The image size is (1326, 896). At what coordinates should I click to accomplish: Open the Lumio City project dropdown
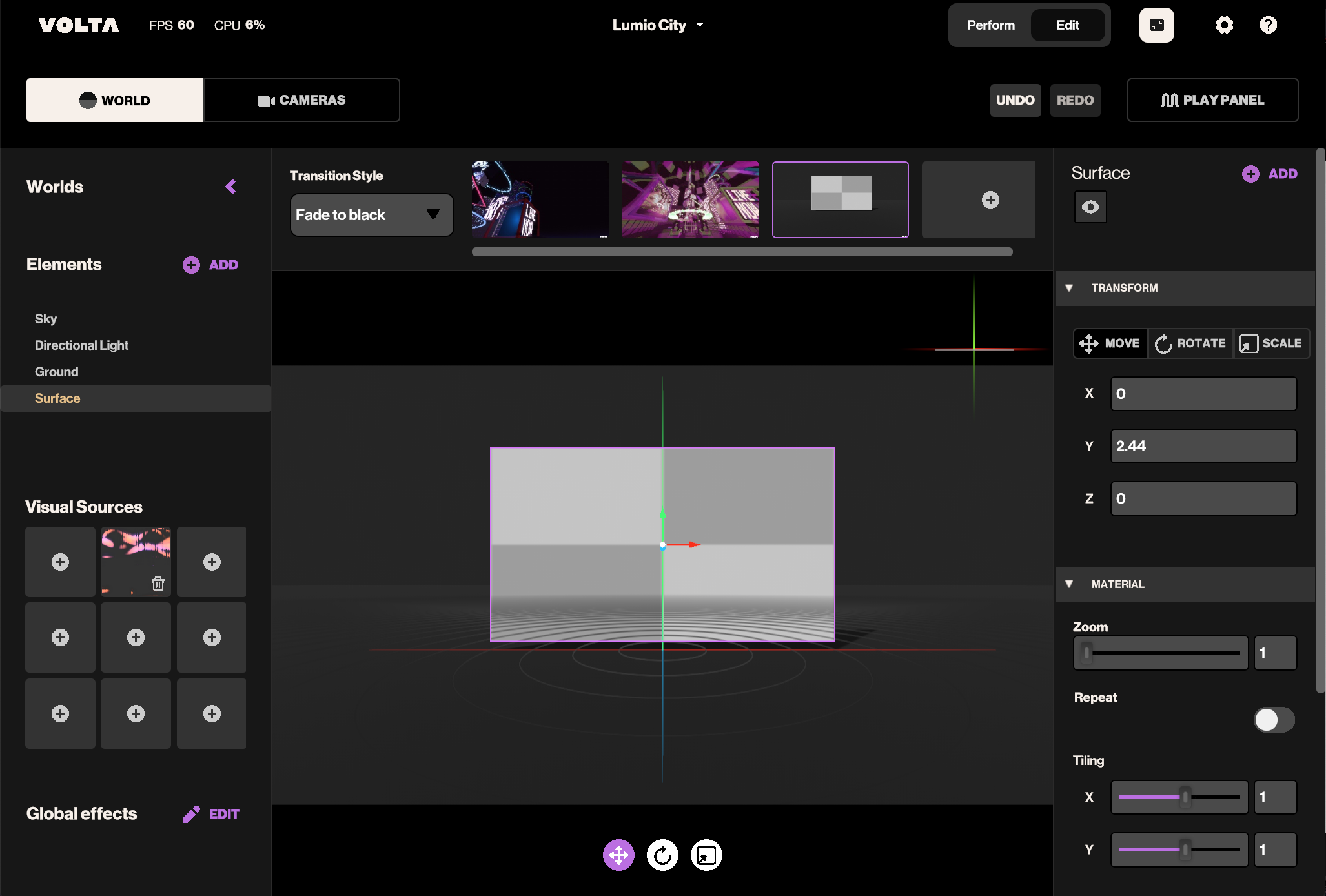click(658, 25)
